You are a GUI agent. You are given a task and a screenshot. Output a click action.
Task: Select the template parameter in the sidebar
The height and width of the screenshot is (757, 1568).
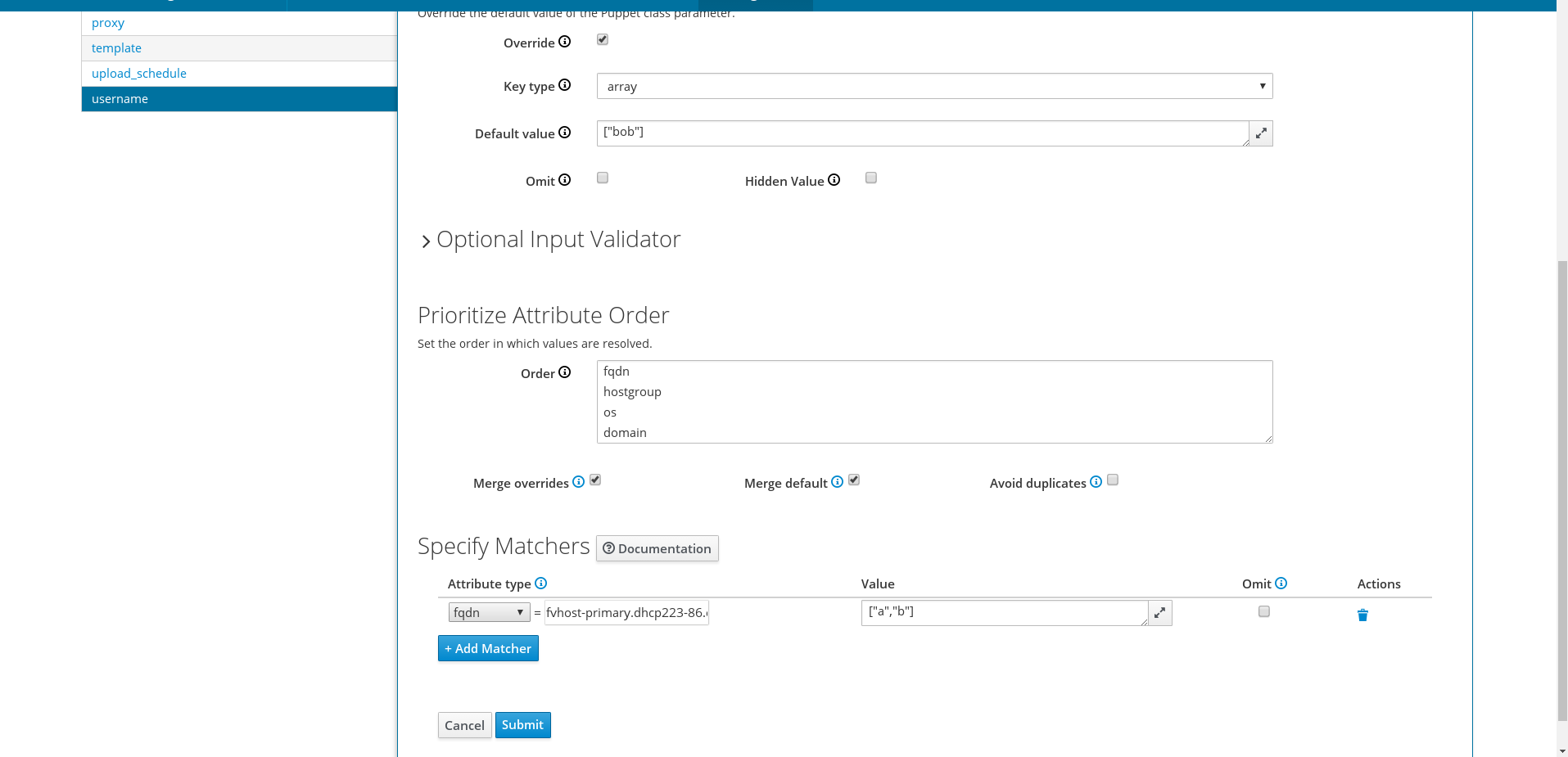pos(116,48)
